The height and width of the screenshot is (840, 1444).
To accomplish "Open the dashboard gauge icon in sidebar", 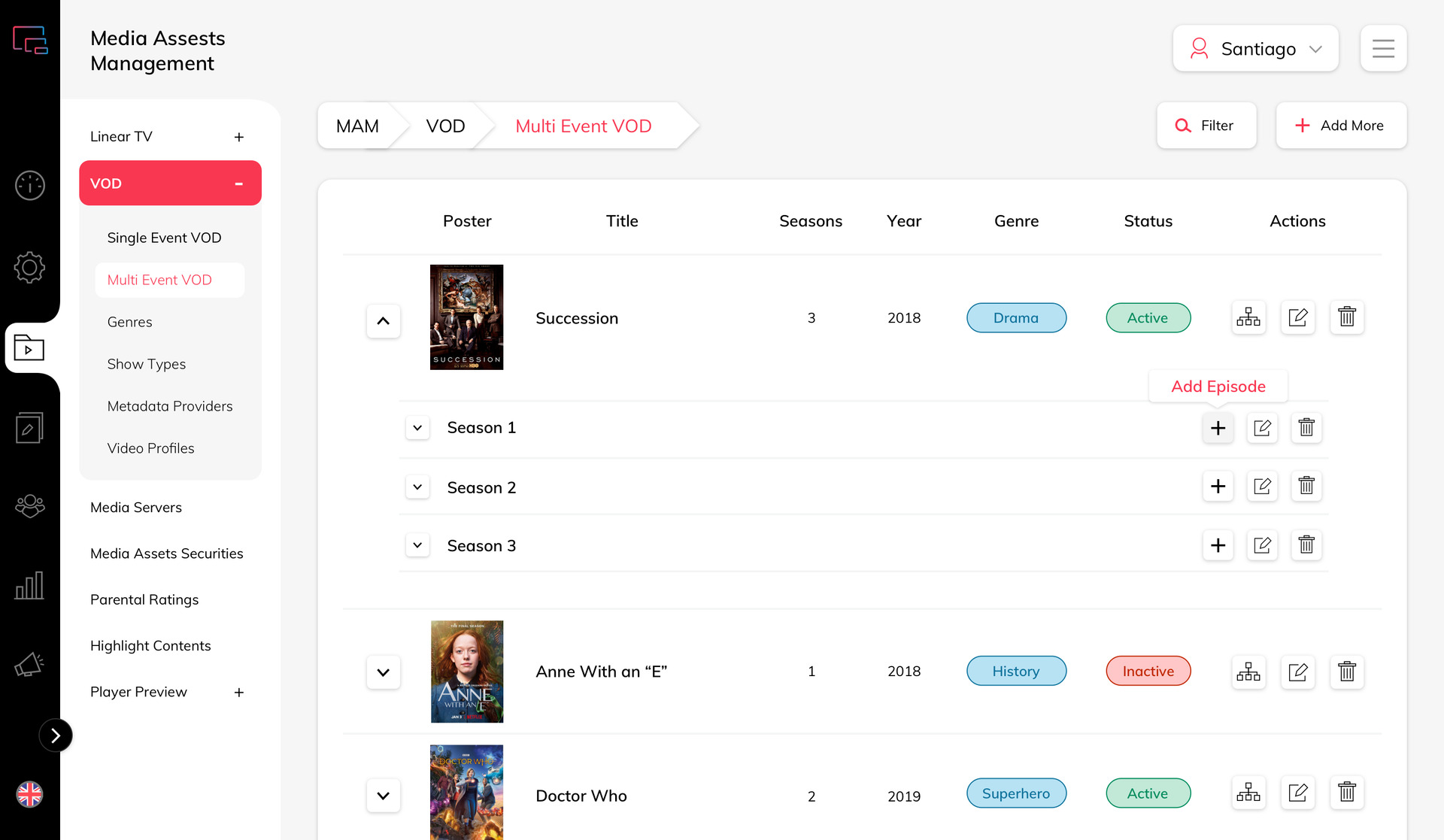I will tap(30, 185).
